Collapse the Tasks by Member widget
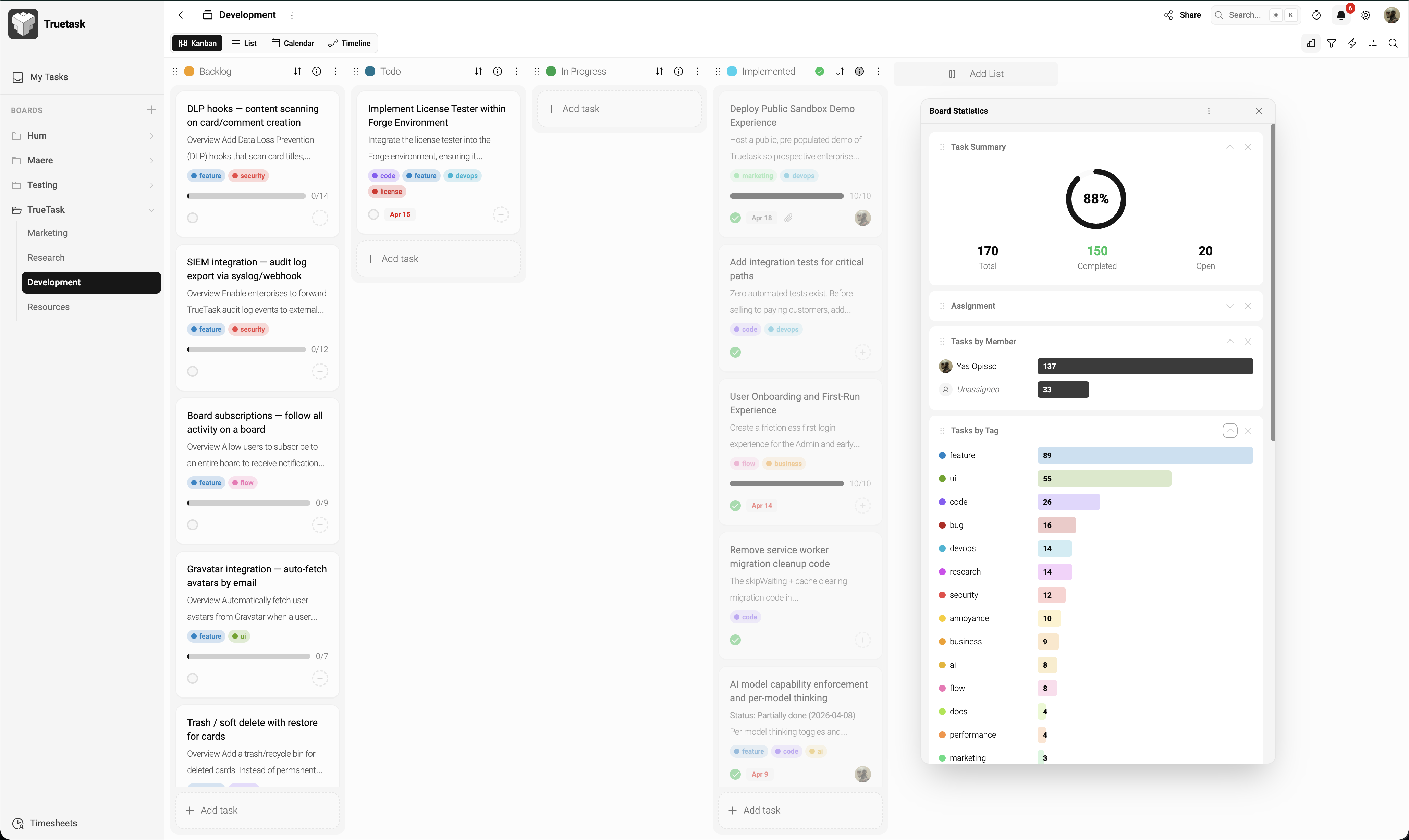The width and height of the screenshot is (1409, 840). tap(1229, 342)
